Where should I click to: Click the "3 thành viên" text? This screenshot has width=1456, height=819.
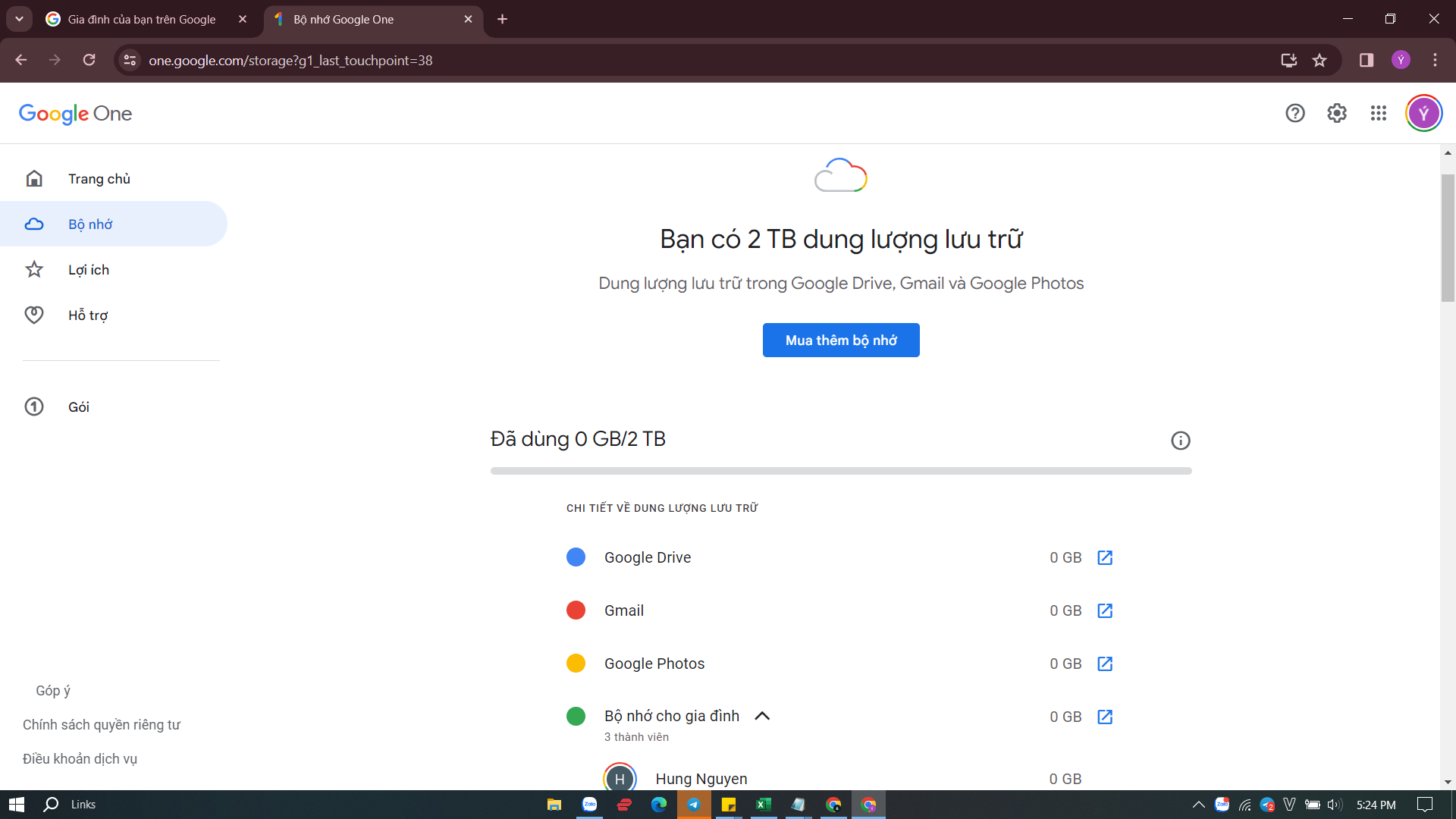point(636,737)
